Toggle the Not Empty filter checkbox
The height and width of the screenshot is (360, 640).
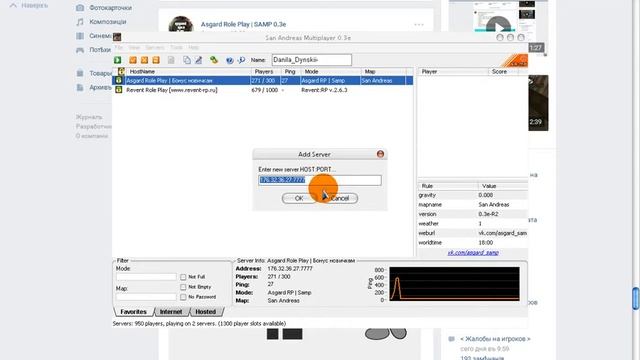(x=183, y=287)
